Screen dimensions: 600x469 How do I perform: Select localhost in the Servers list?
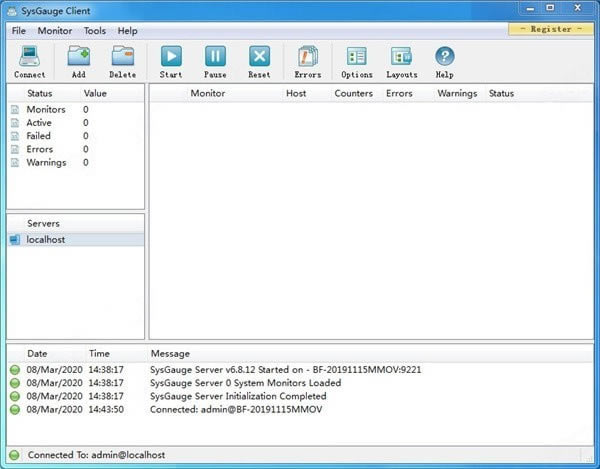click(46, 240)
